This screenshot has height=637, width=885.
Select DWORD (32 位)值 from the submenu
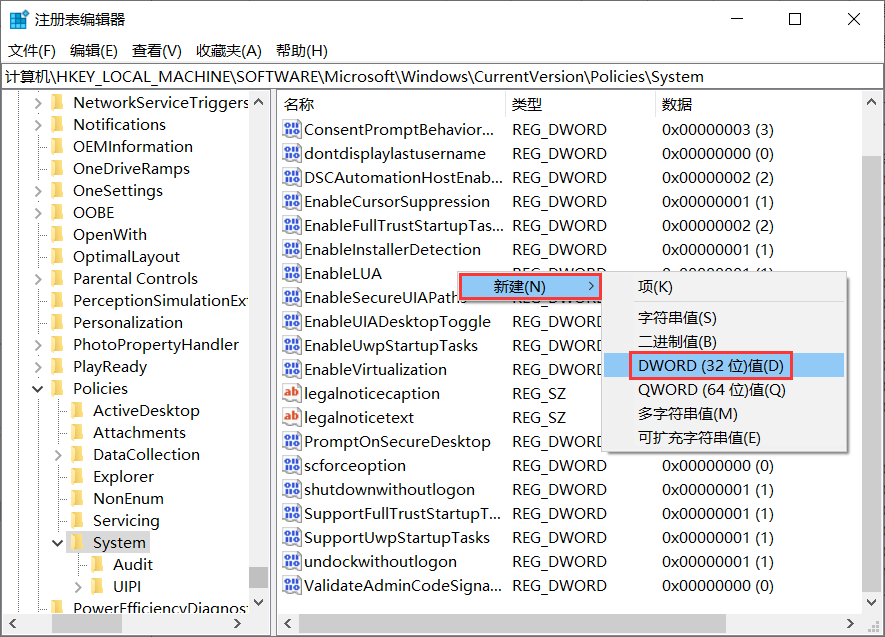click(710, 365)
